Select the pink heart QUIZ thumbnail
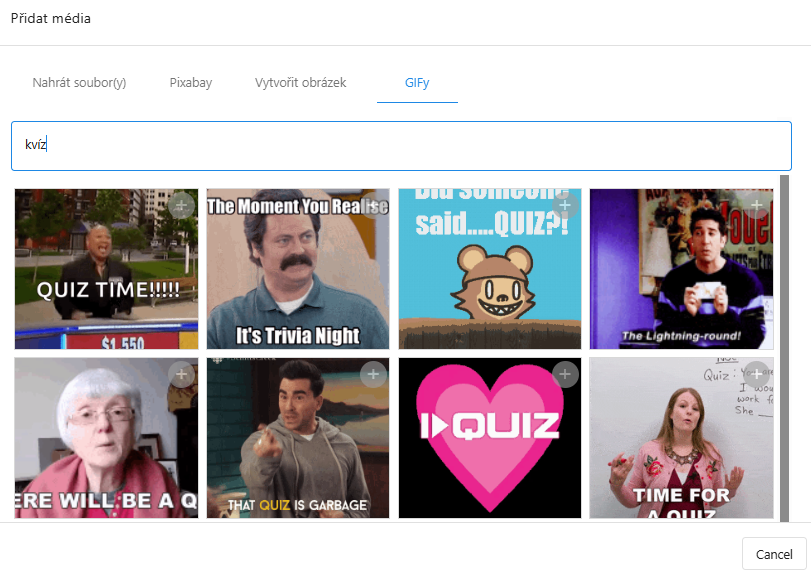This screenshot has height=574, width=811. pos(490,438)
